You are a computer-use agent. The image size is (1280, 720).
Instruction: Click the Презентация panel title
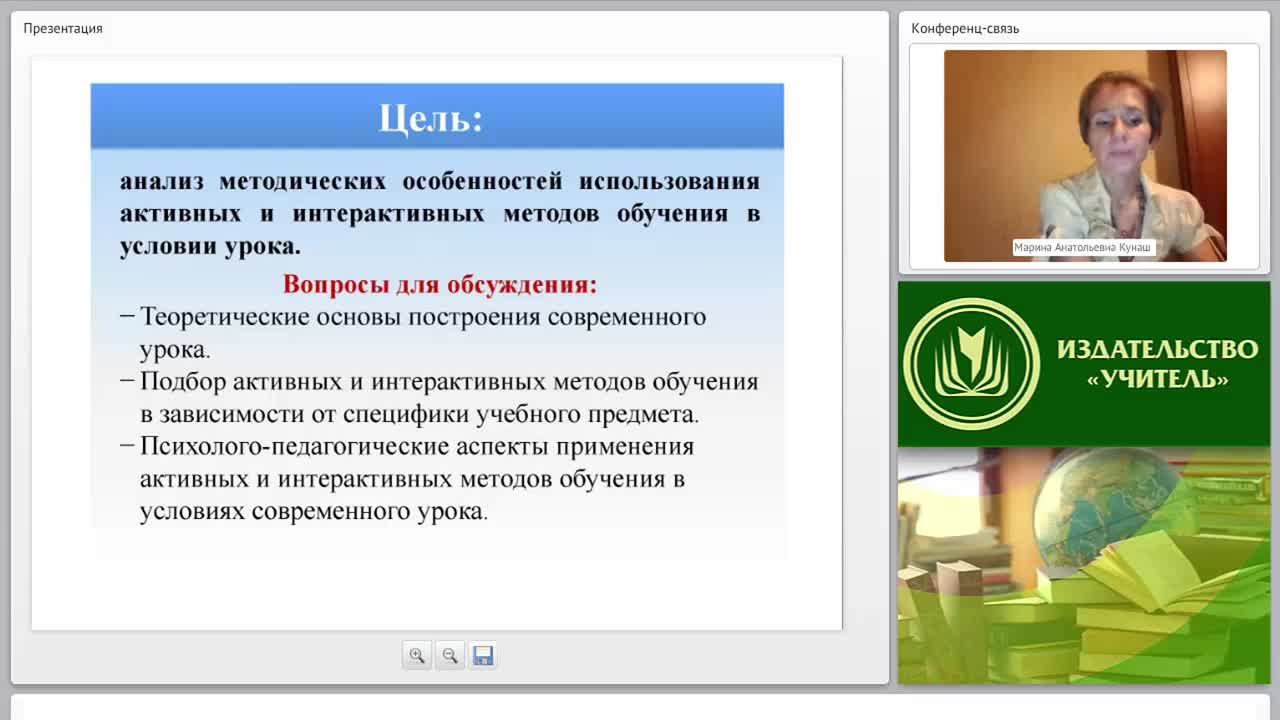tap(63, 28)
